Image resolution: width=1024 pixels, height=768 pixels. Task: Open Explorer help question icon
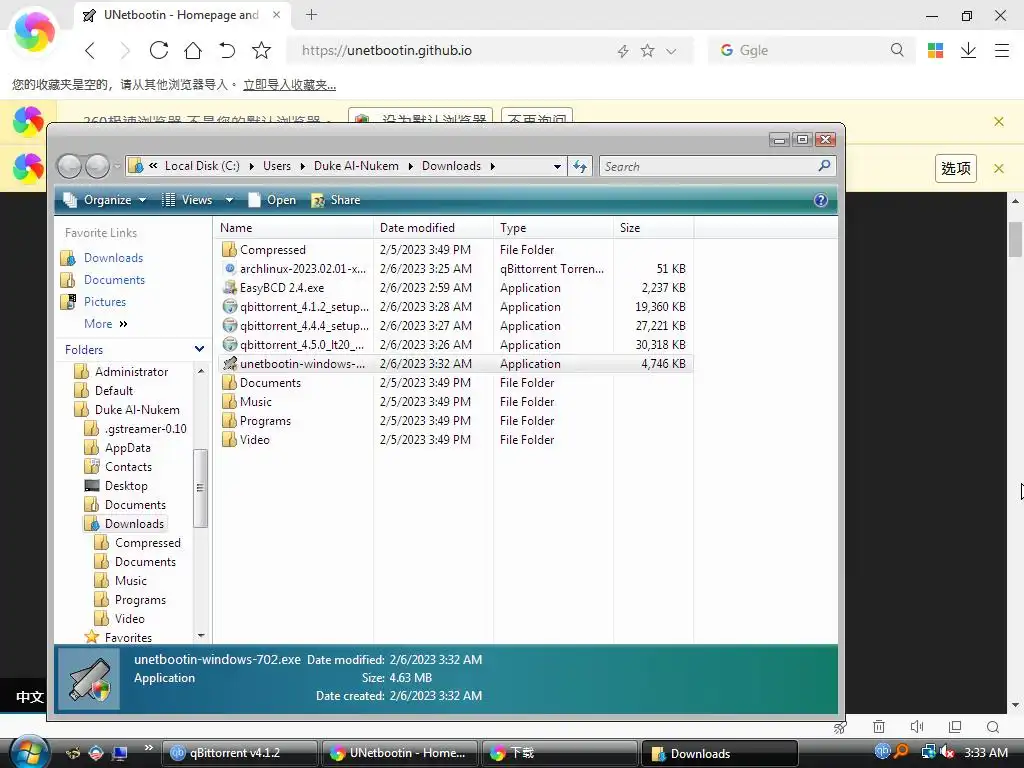click(x=821, y=200)
